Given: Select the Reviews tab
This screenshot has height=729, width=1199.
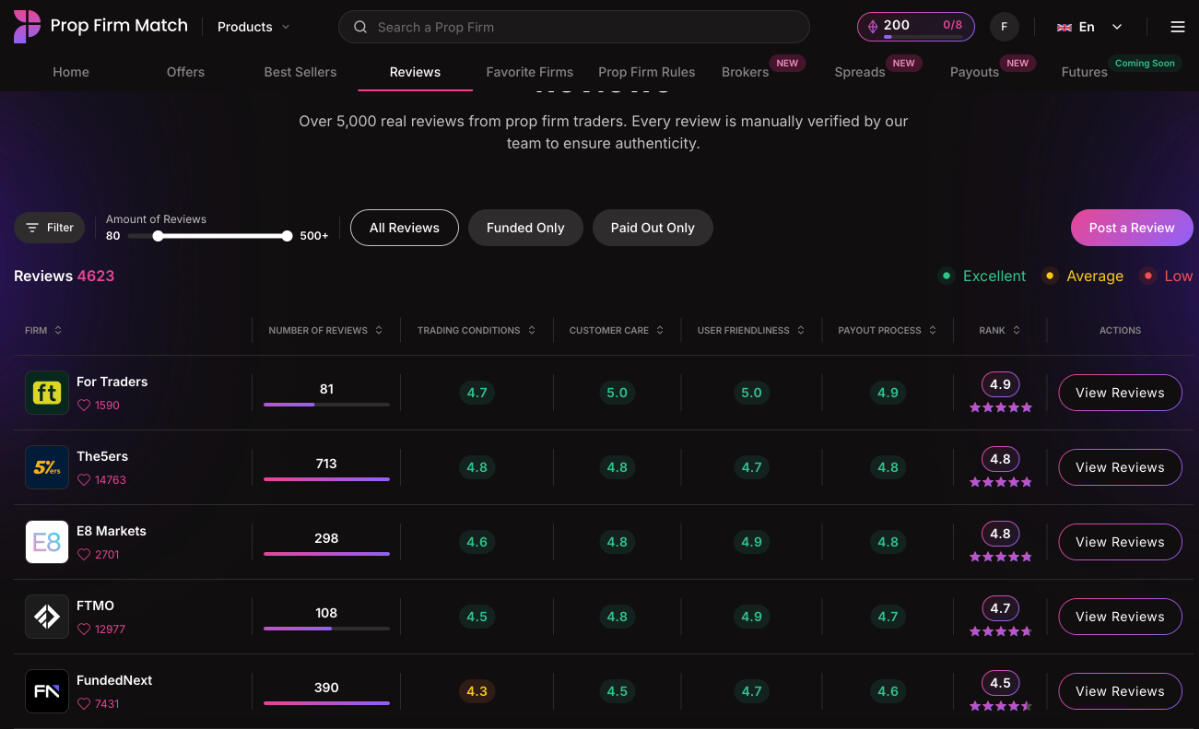Looking at the screenshot, I should (415, 72).
